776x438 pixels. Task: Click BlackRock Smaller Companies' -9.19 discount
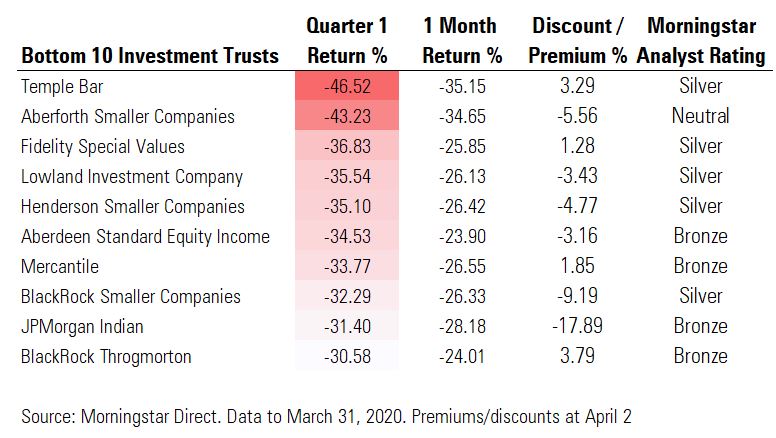click(579, 296)
